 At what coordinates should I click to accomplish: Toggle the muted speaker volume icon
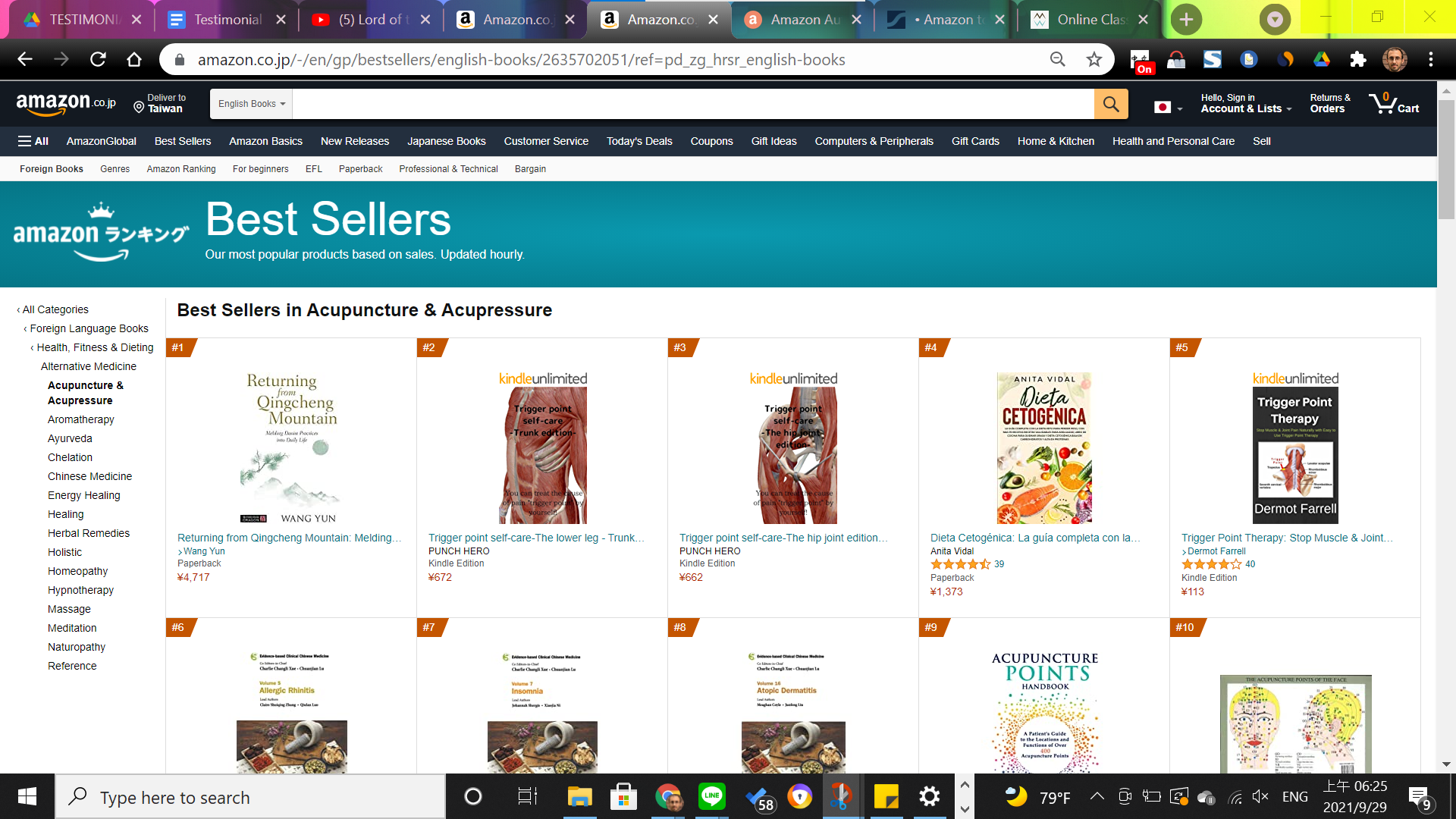(1260, 796)
